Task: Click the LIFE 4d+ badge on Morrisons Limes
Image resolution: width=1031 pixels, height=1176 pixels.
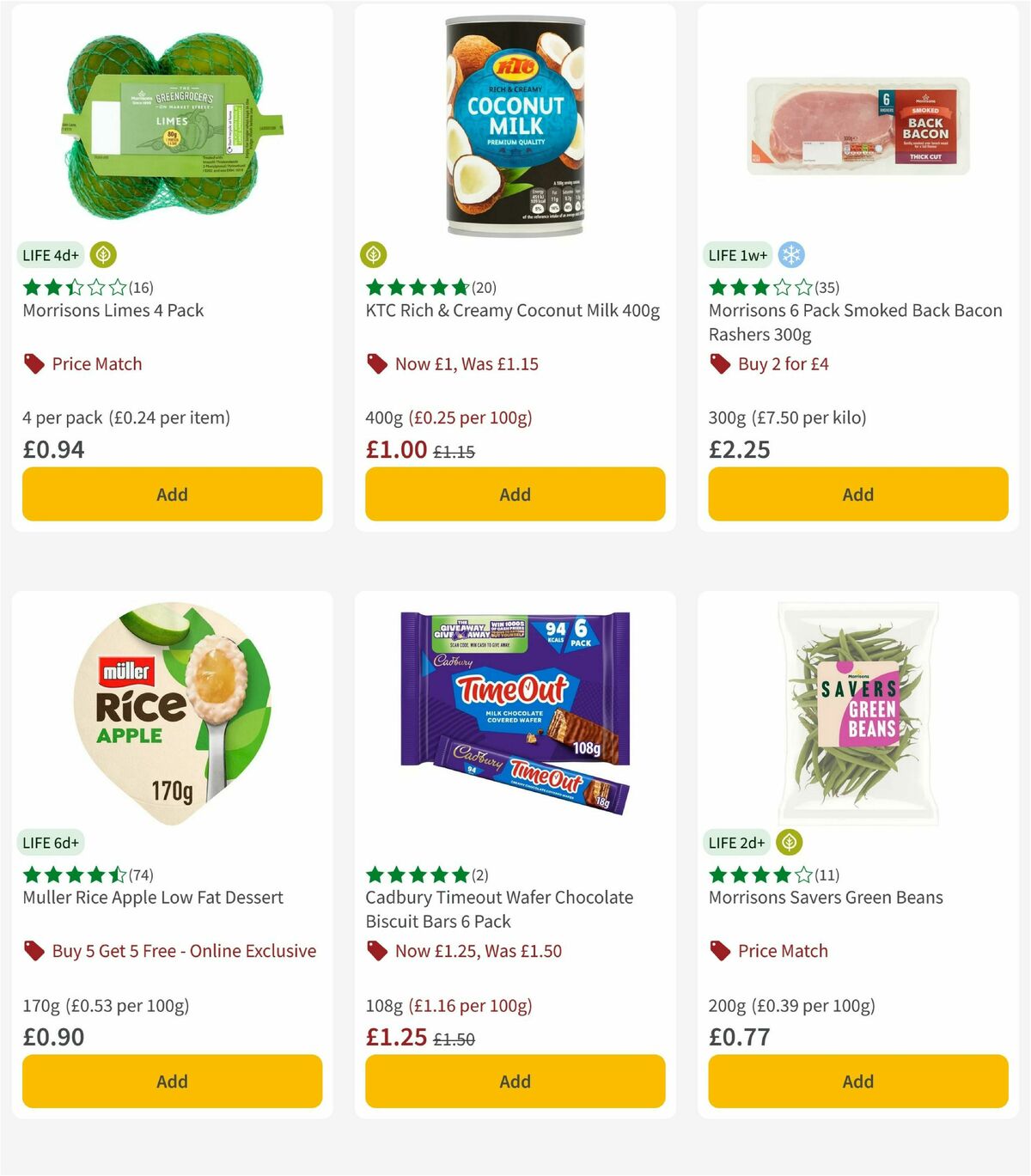Action: [x=49, y=254]
